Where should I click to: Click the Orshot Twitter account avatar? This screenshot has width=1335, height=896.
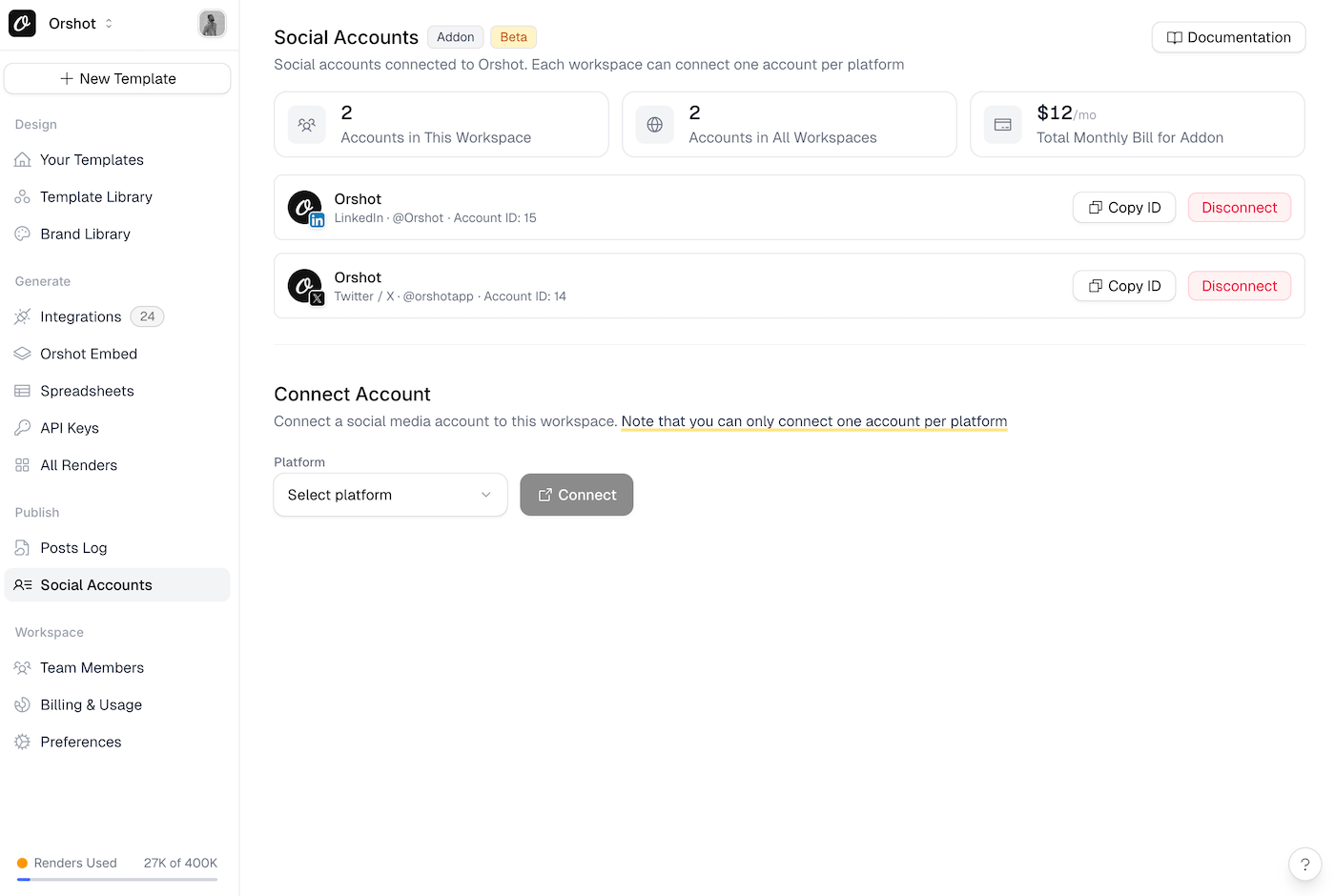(305, 286)
